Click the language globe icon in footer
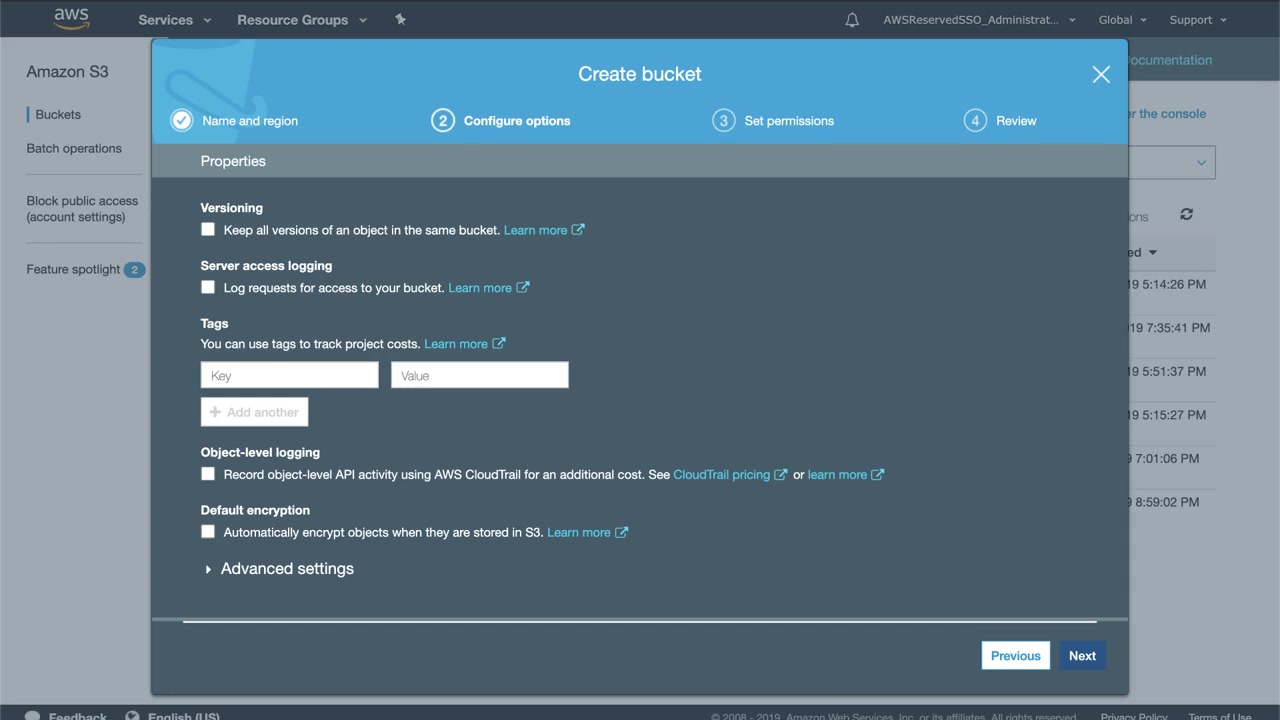The width and height of the screenshot is (1280, 720). coord(133,715)
